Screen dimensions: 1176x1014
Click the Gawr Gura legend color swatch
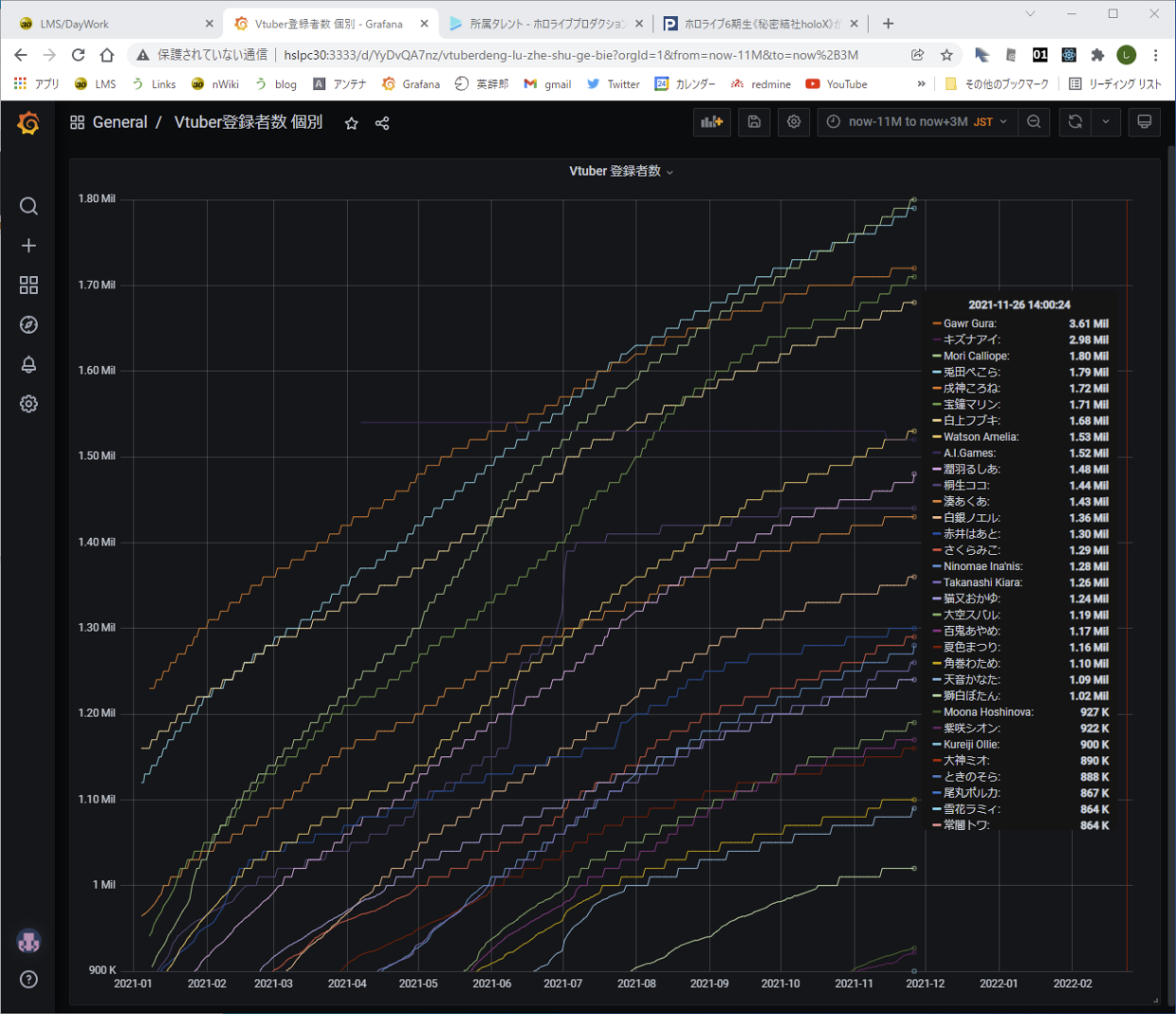[x=936, y=324]
